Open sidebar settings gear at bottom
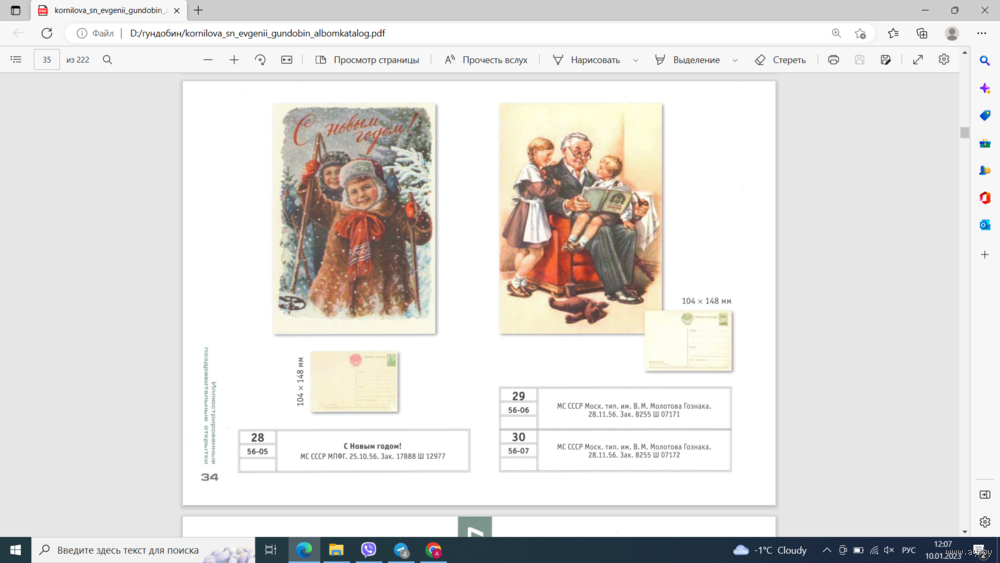This screenshot has height=563, width=1000. point(985,522)
